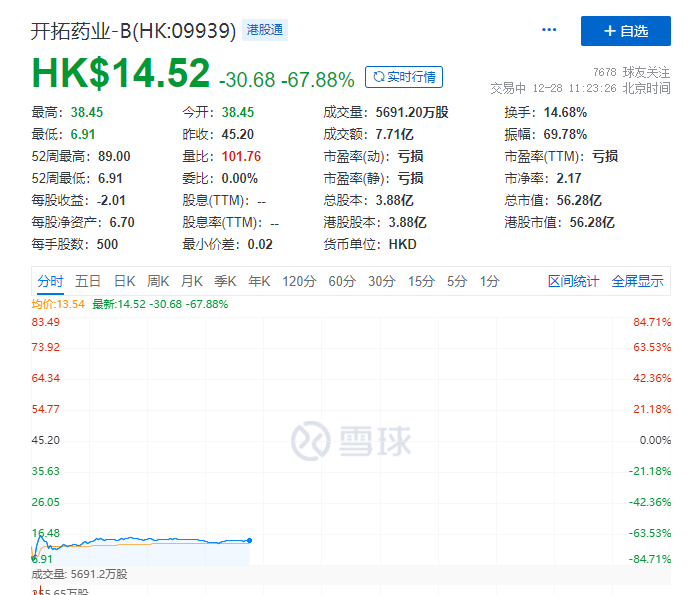The width and height of the screenshot is (691, 595).
Task: Click the 港股通 tag badge
Action: tap(265, 30)
